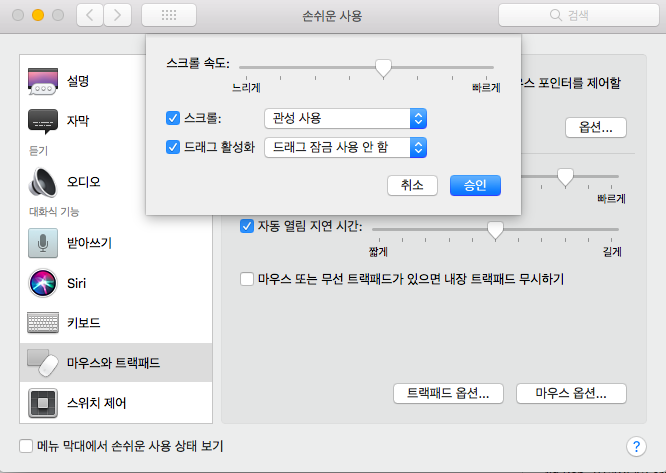Disable the 드래그 활성화 checkbox
The height and width of the screenshot is (473, 666).
[x=173, y=148]
